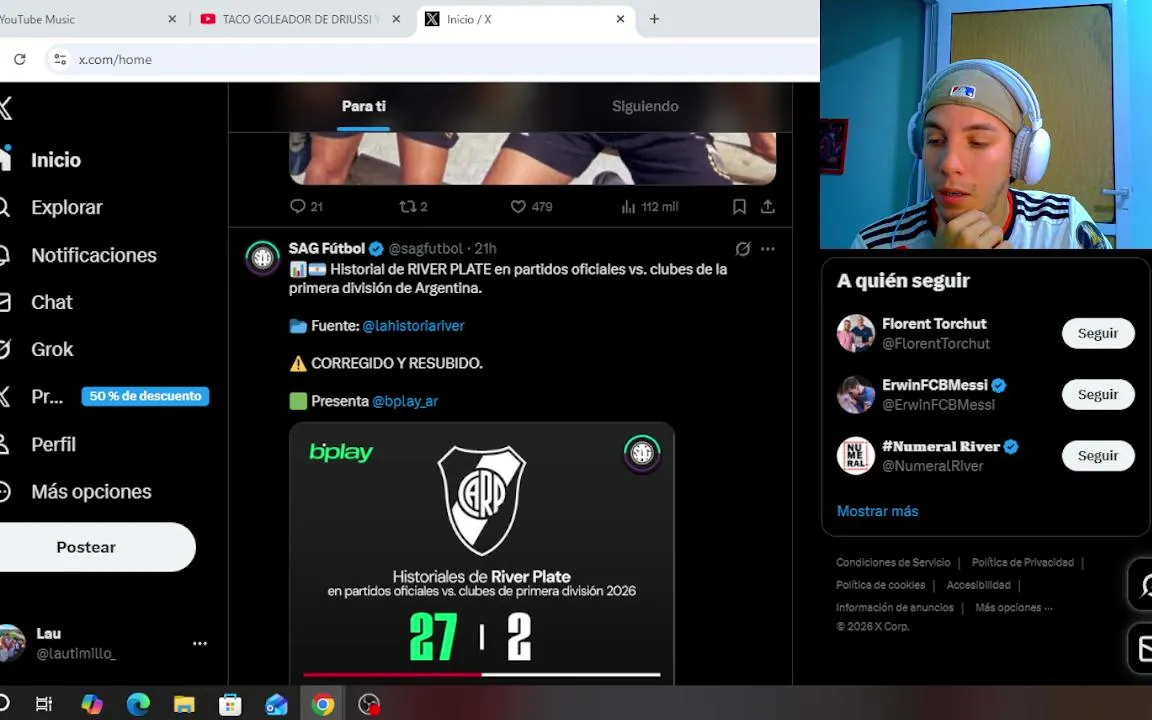Click the X logo icon in sidebar

(5, 109)
